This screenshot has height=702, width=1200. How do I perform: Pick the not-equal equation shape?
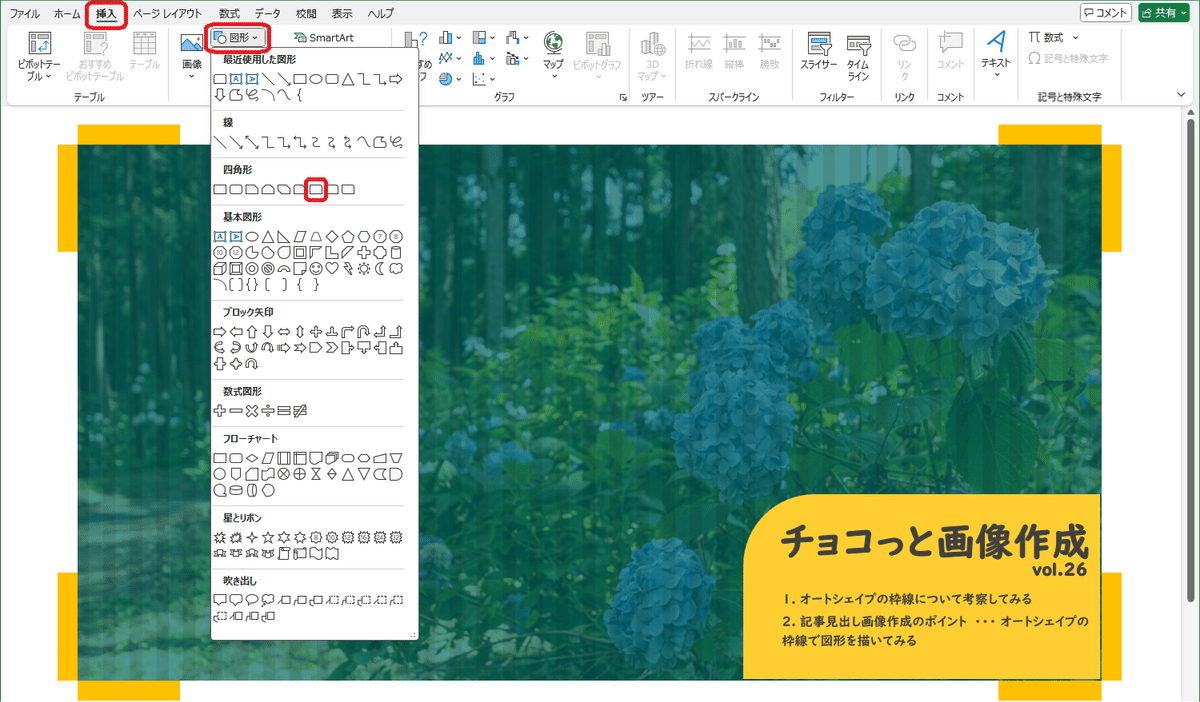[x=300, y=411]
